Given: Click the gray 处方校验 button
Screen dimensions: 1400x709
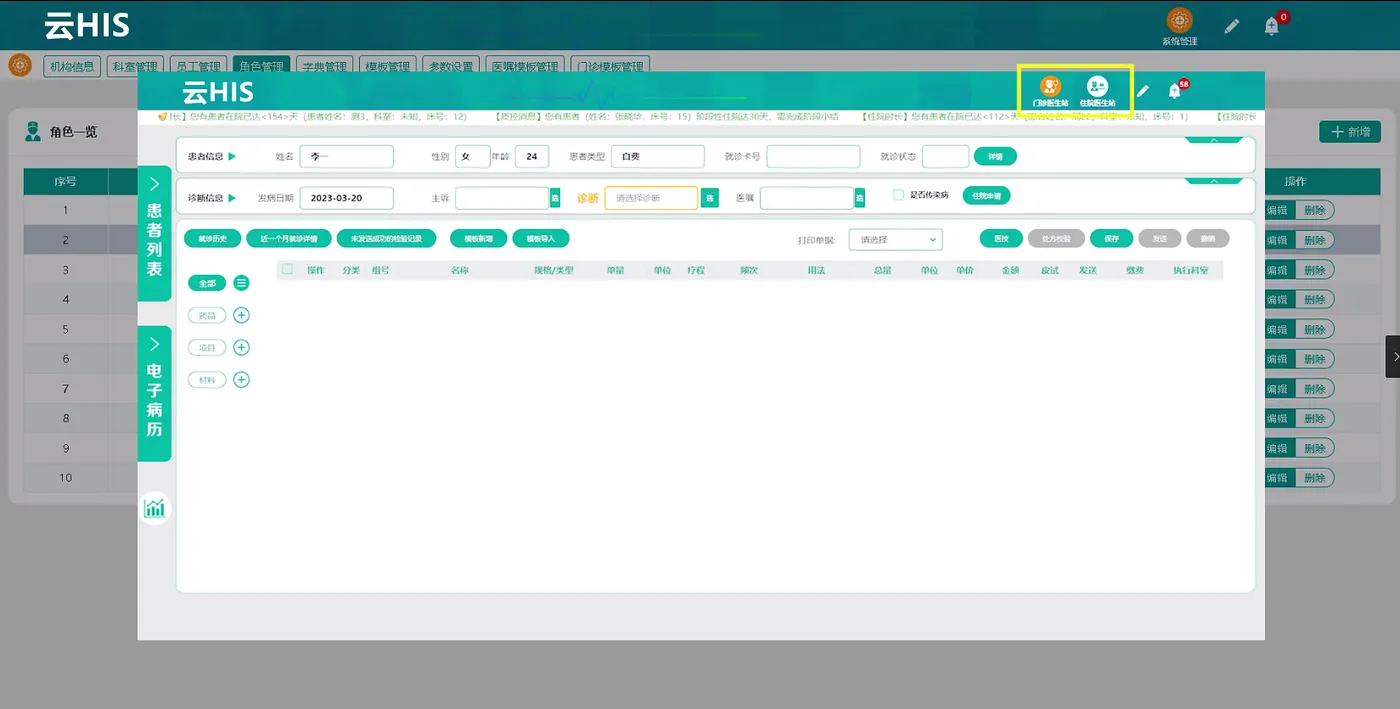Looking at the screenshot, I should pos(1056,239).
